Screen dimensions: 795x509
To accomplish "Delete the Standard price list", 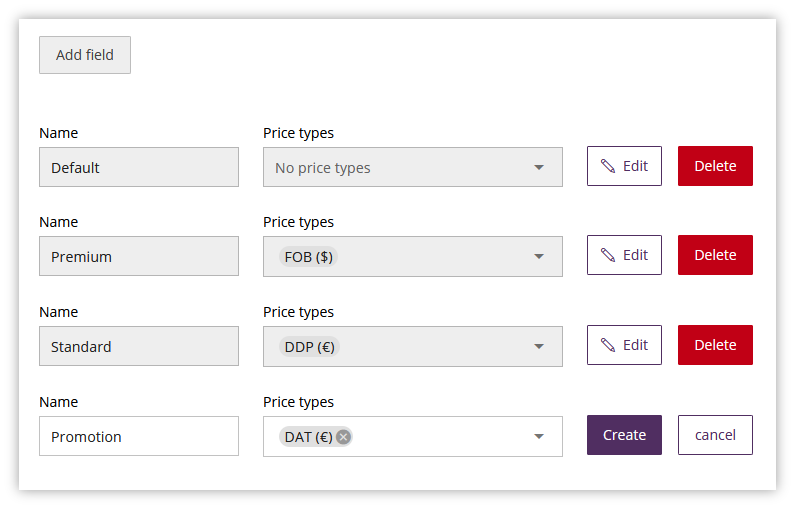I will coord(715,345).
